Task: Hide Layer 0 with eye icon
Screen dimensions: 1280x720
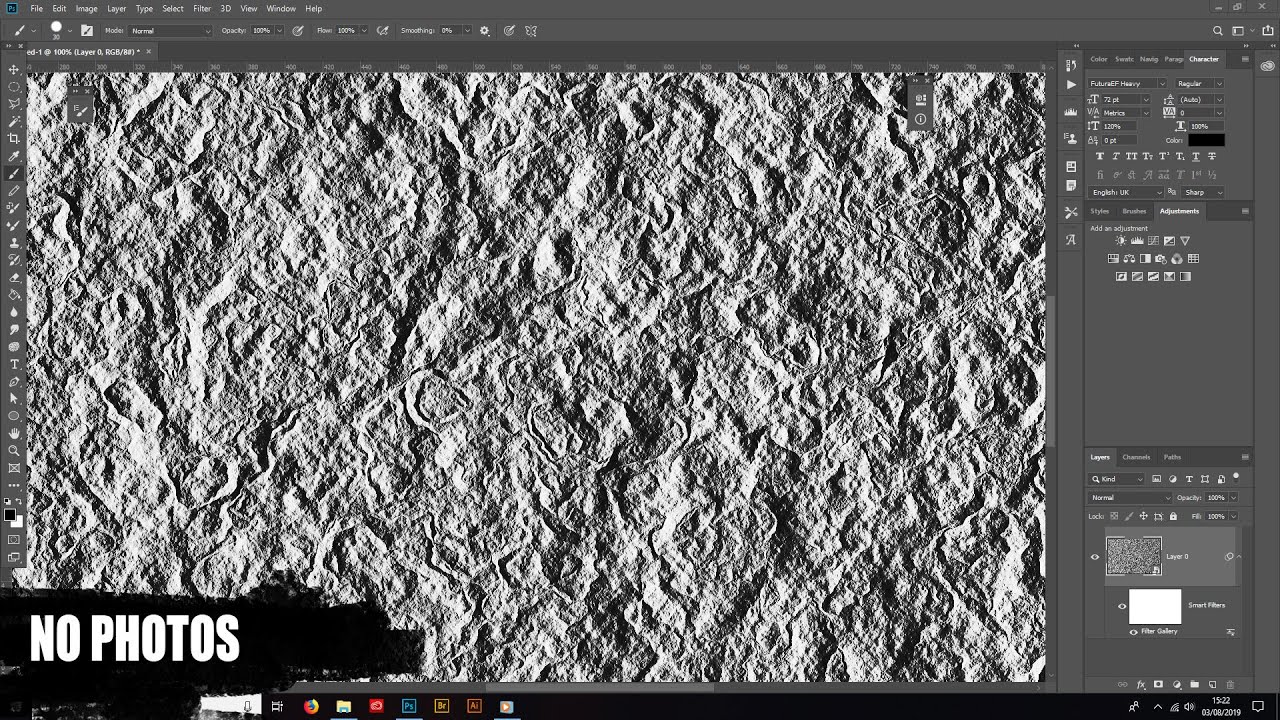Action: tap(1094, 557)
